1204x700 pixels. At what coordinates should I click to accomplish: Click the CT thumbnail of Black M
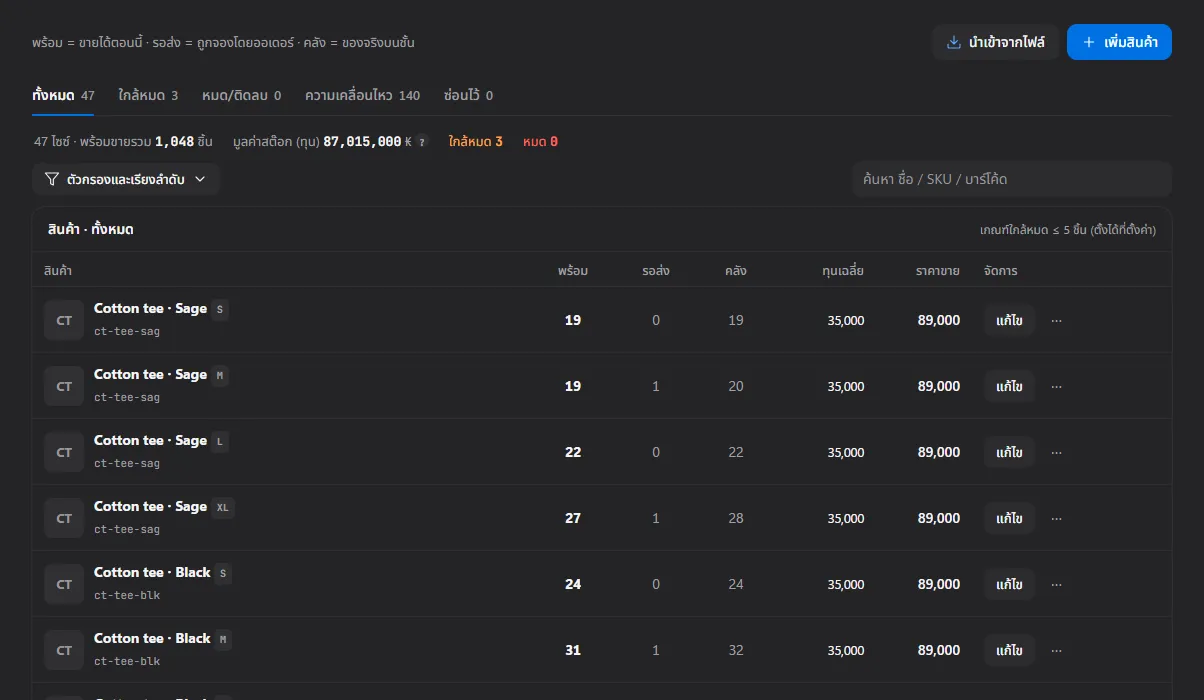[64, 650]
